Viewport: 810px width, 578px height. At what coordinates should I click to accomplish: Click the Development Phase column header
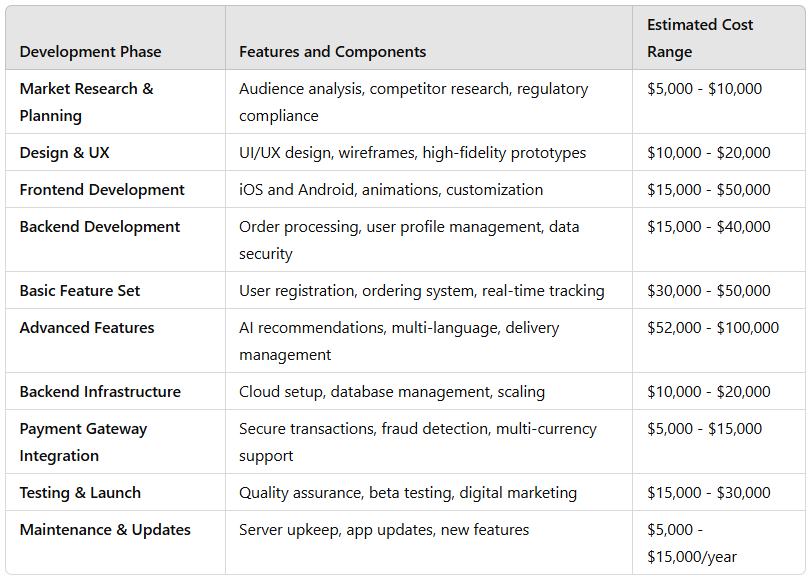point(90,52)
